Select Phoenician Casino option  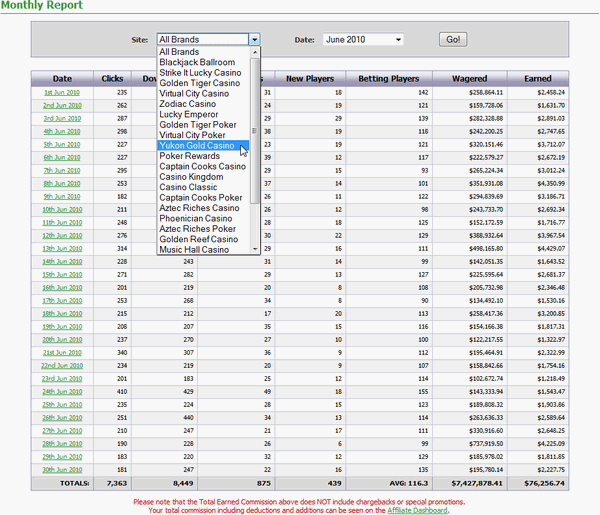click(x=203, y=218)
